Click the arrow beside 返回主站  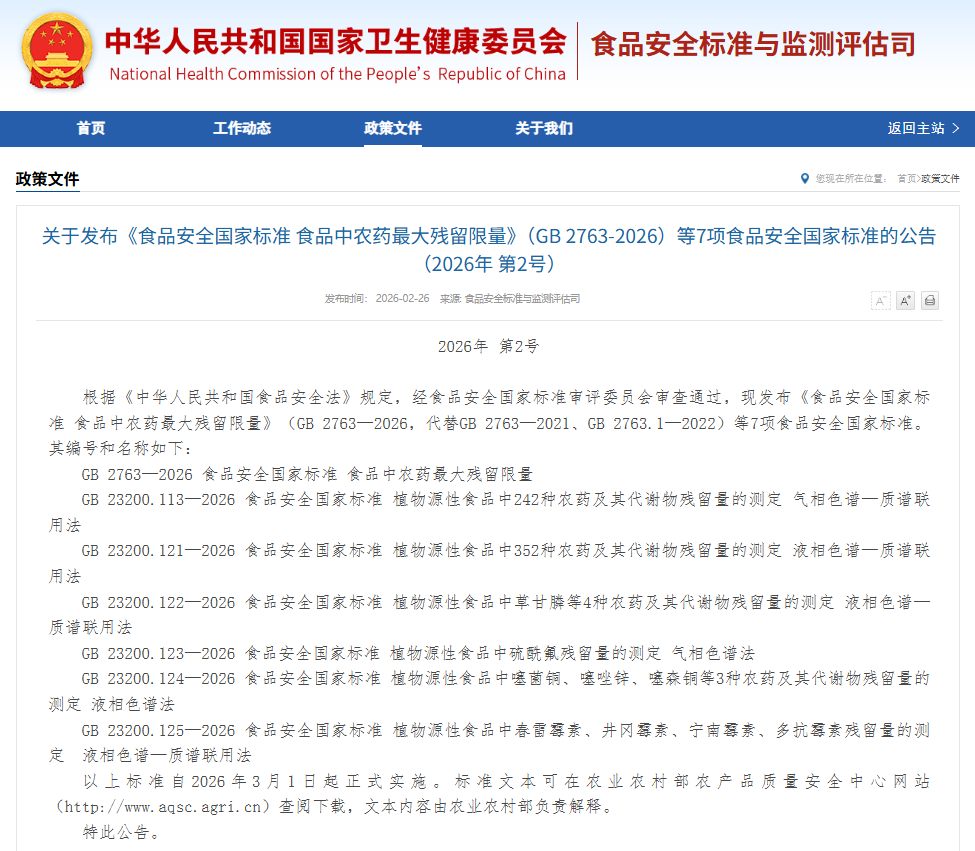[x=955, y=128]
